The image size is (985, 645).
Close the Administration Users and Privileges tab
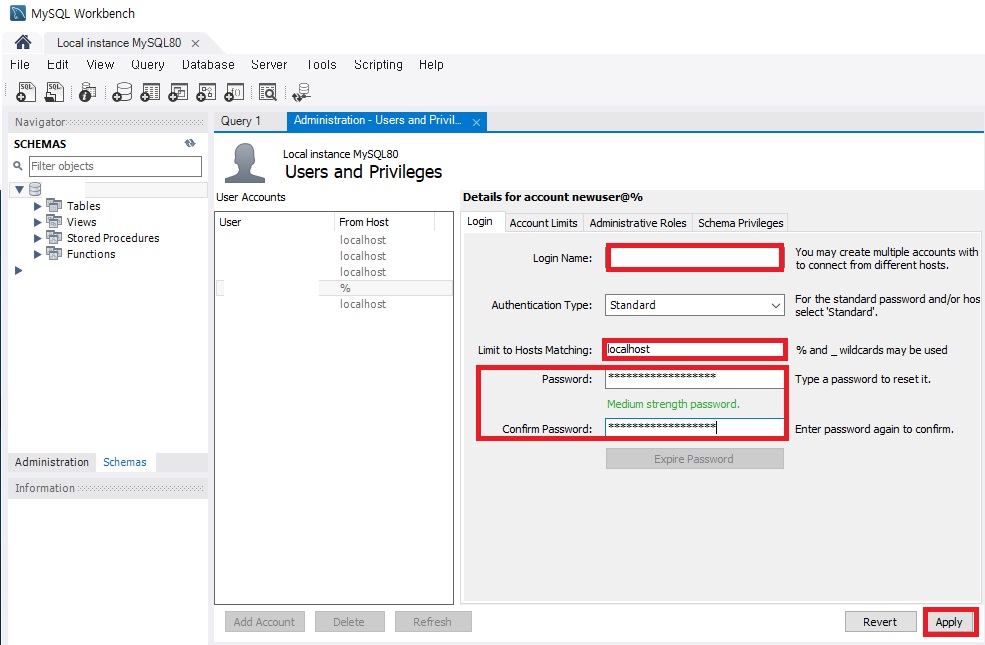pyautogui.click(x=476, y=122)
